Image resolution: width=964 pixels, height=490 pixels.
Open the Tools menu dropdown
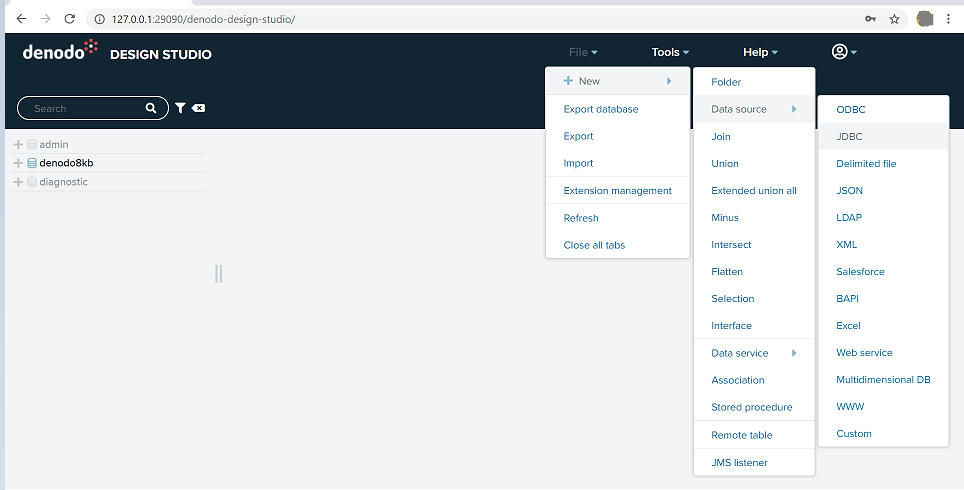click(x=670, y=52)
